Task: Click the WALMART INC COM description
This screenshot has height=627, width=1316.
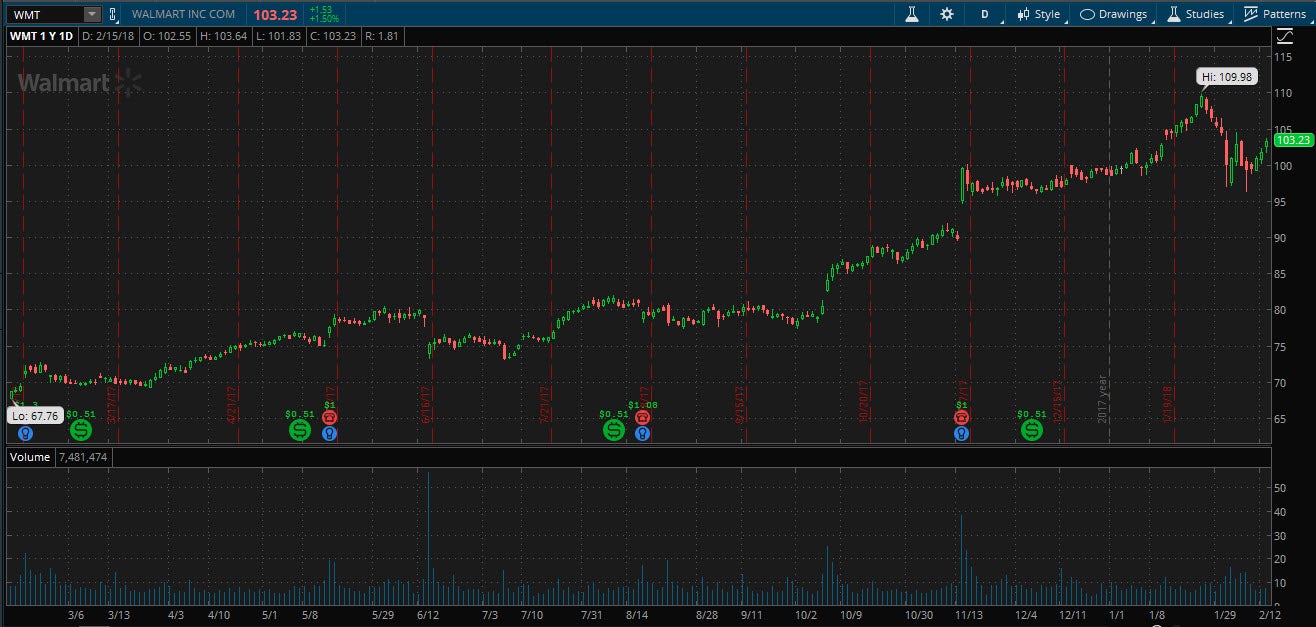Action: [x=184, y=14]
